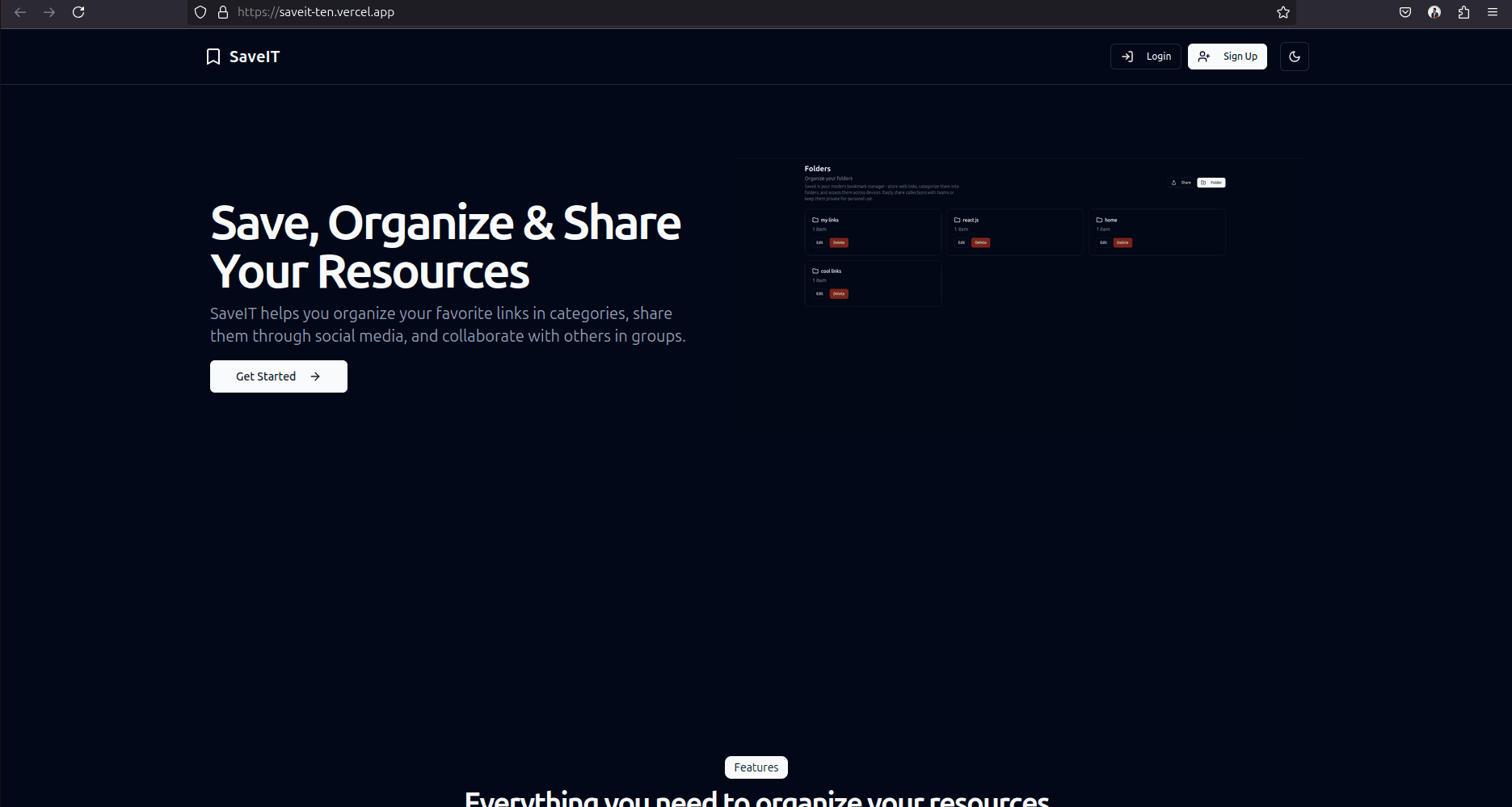The height and width of the screenshot is (807, 1512).
Task: Open the Save to Pocket icon
Action: click(x=1405, y=12)
